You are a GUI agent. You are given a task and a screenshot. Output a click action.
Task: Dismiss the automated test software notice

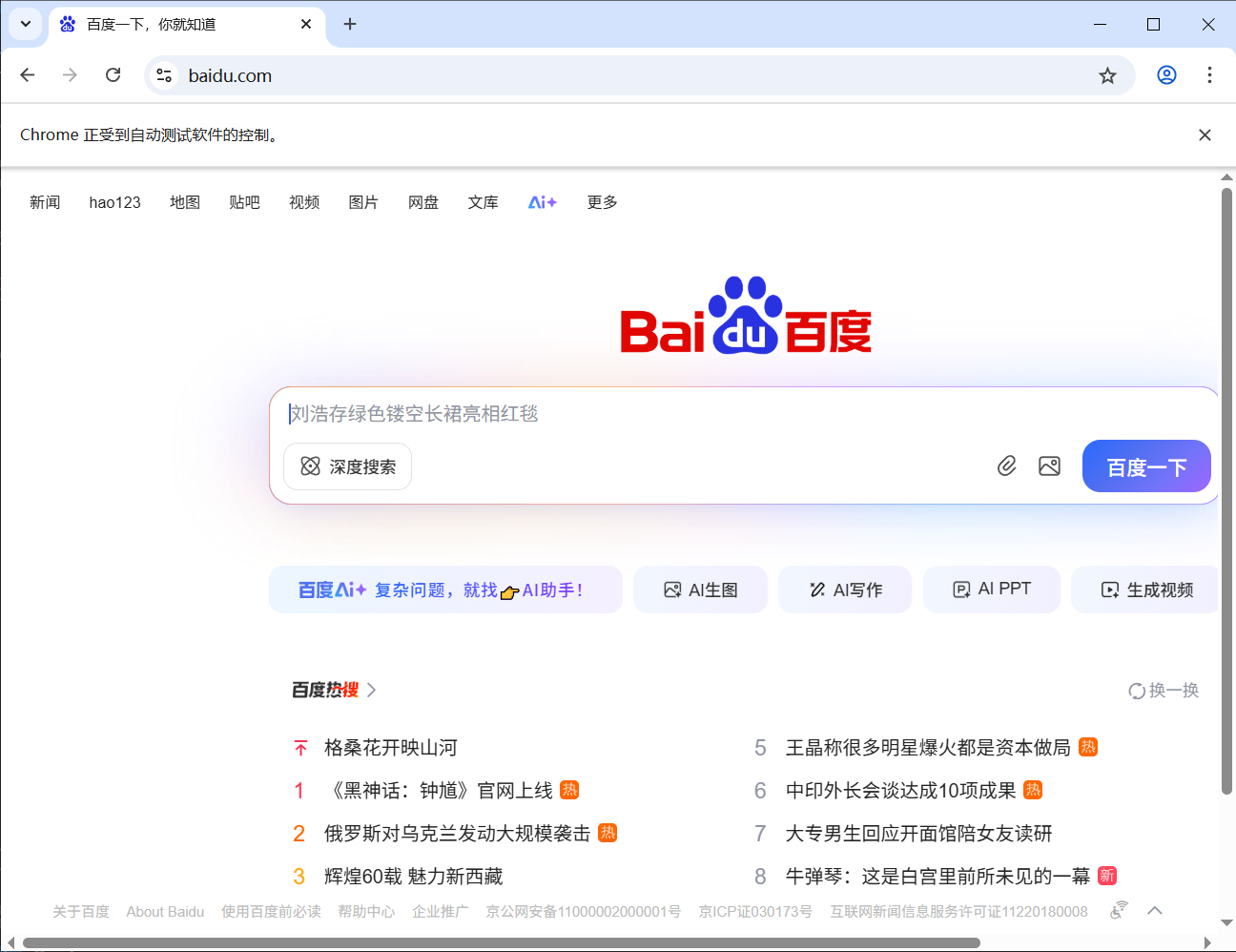[1205, 135]
